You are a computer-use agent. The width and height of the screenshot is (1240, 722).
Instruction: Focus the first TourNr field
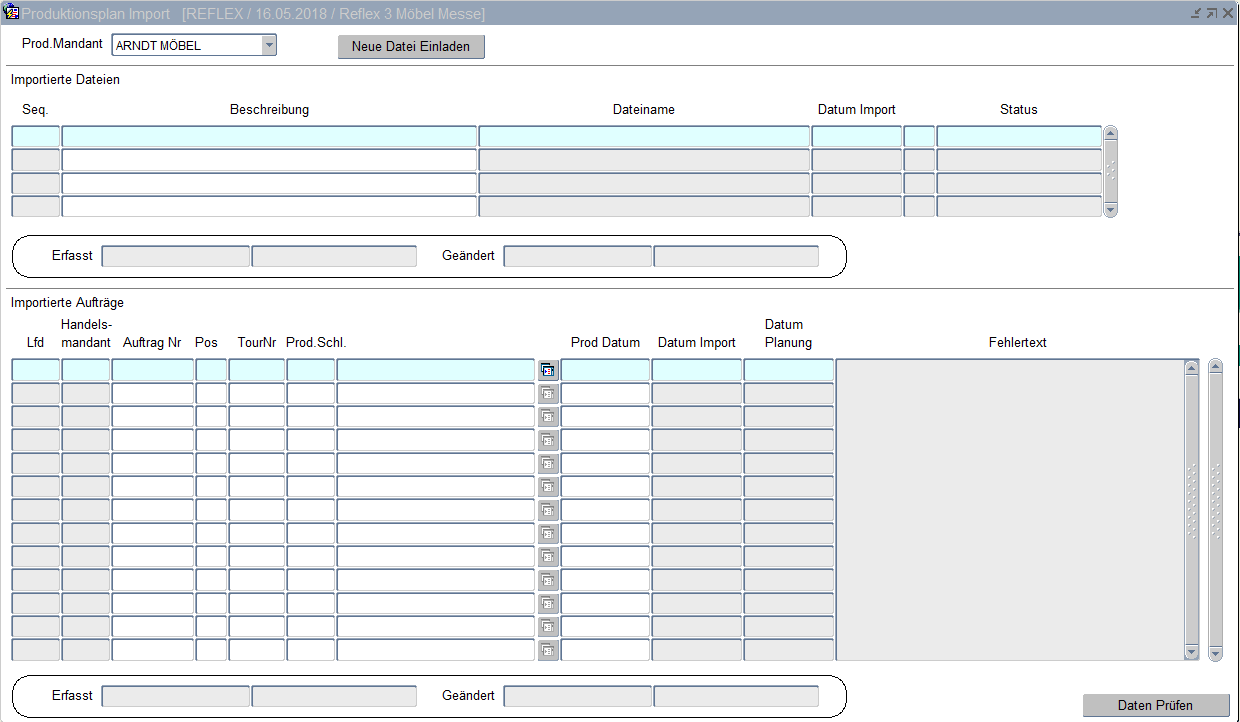(256, 370)
